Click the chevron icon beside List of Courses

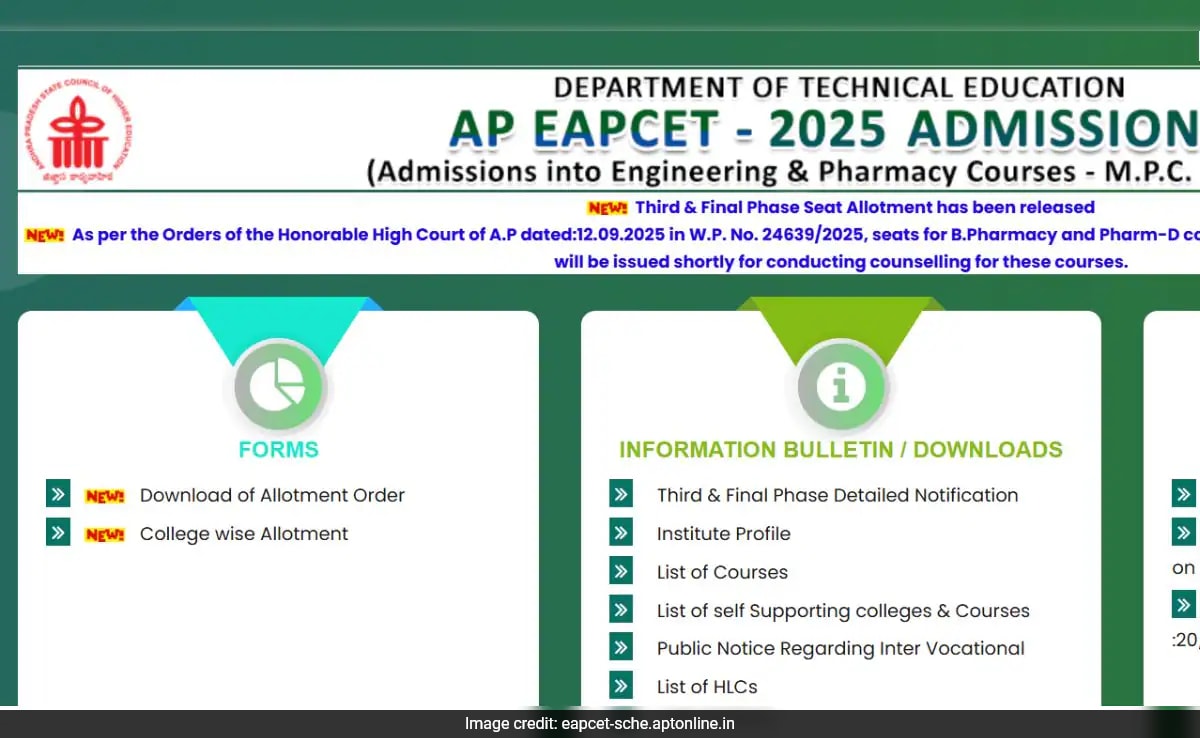(x=620, y=569)
